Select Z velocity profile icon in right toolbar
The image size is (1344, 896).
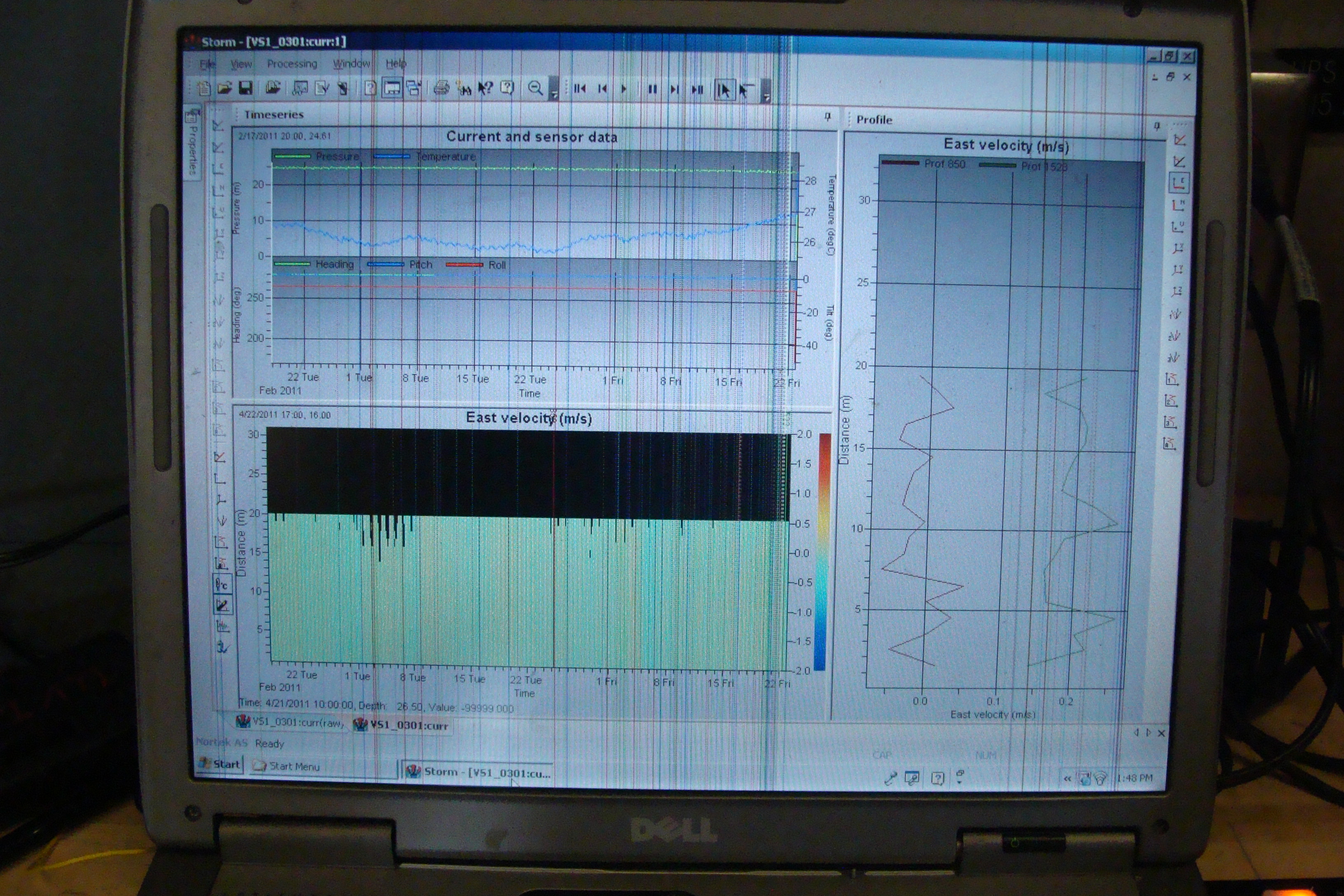[x=1176, y=292]
